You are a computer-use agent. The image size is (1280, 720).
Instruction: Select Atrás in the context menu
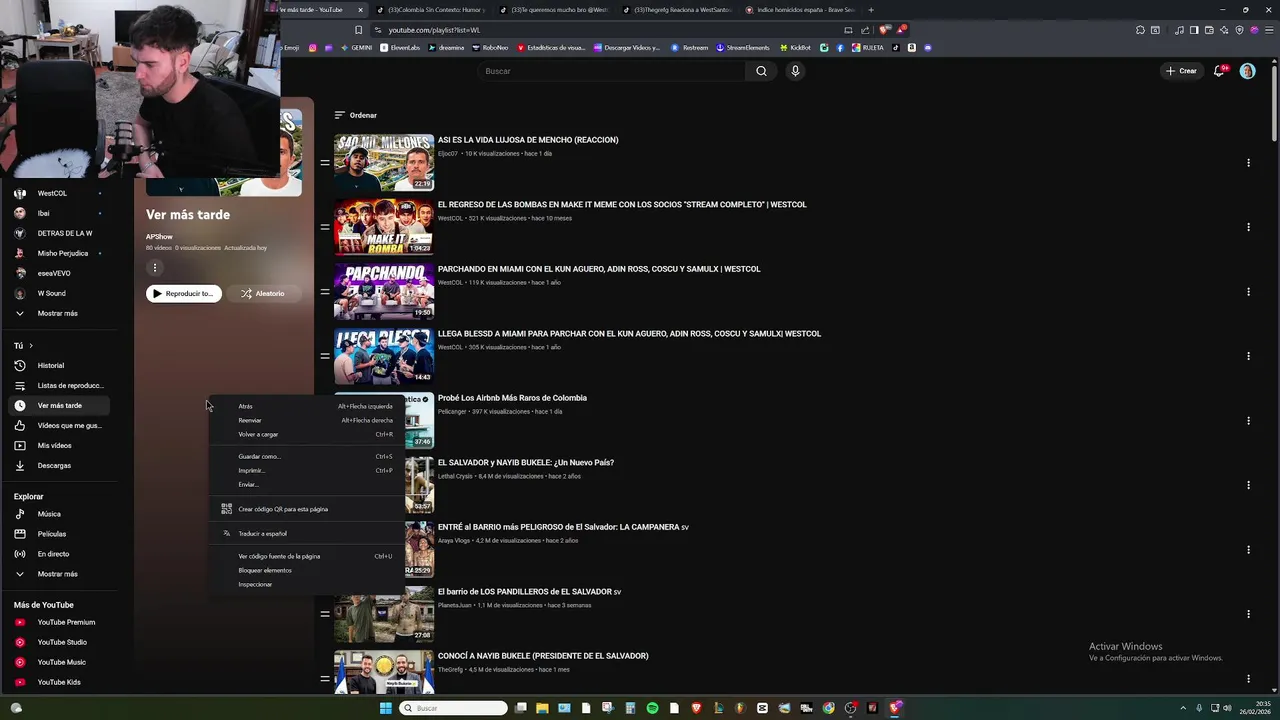[308, 406]
